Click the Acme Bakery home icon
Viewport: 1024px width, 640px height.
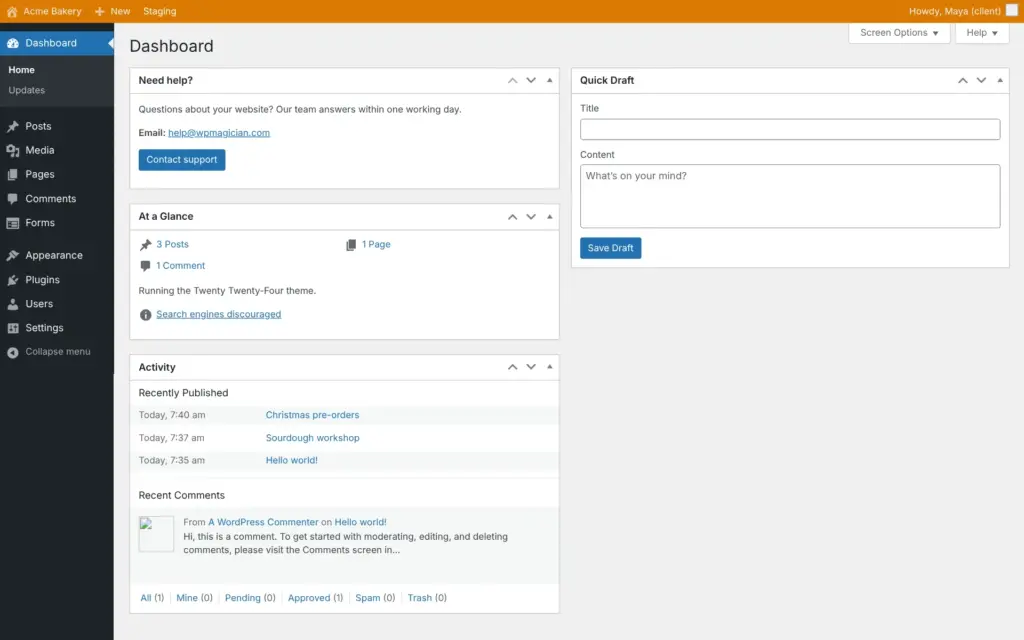(12, 11)
